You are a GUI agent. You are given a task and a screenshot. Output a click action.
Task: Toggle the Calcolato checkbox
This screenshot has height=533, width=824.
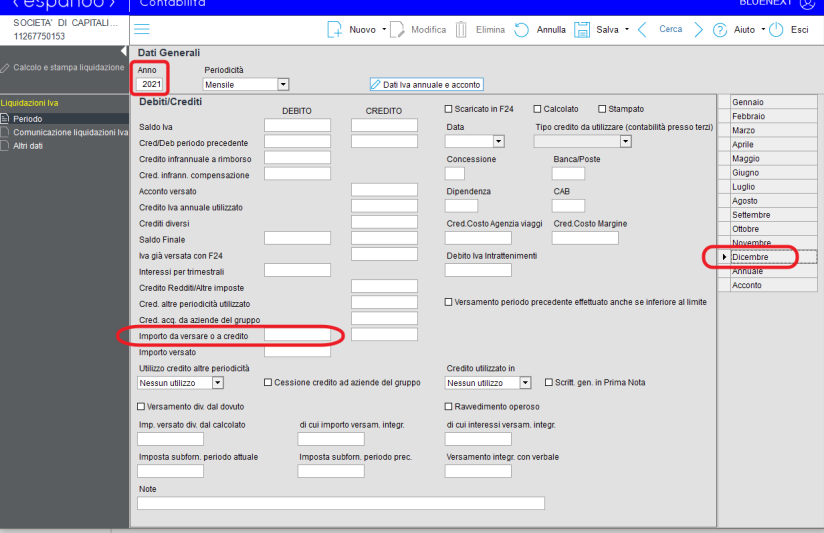[537, 109]
